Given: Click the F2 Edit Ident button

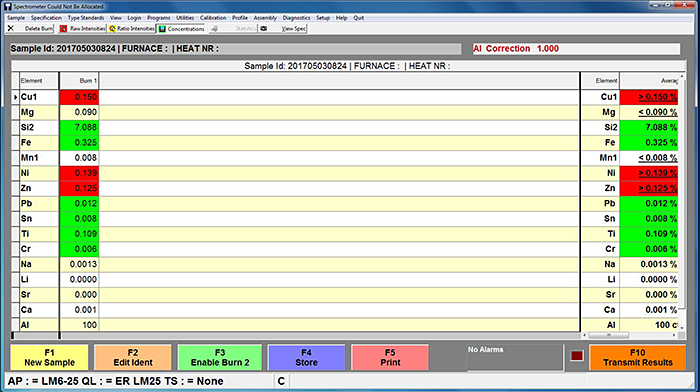Looking at the screenshot, I should [133, 358].
